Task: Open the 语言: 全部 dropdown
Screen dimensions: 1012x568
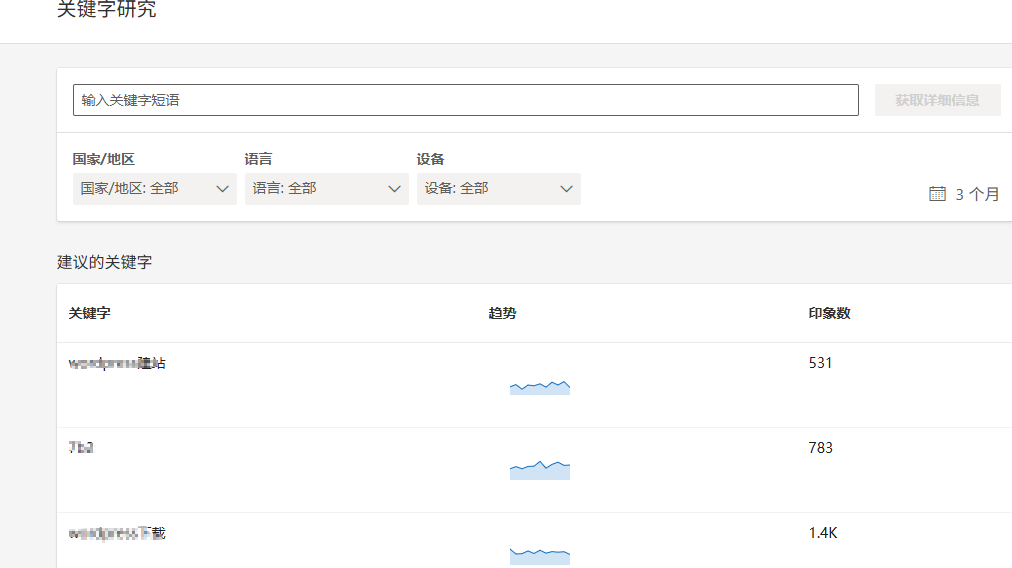Action: tap(327, 188)
